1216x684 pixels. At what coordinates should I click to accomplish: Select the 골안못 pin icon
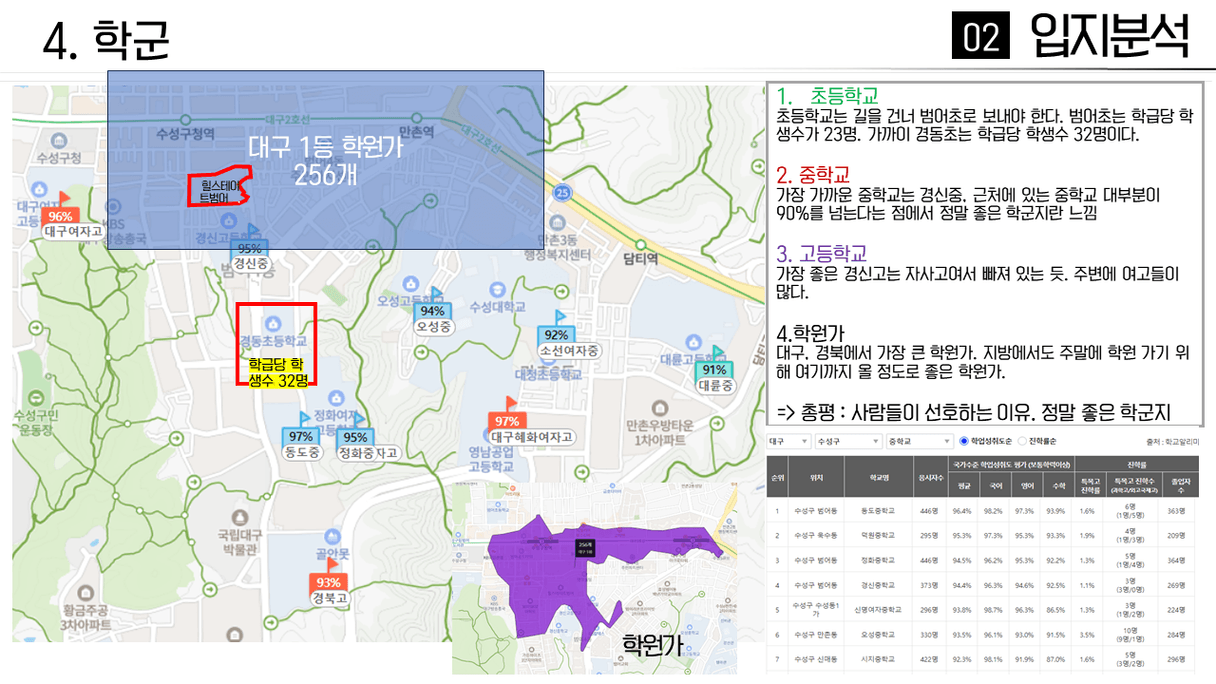click(333, 538)
